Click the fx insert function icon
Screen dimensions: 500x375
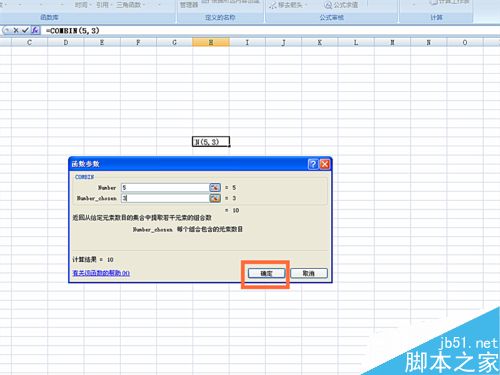(35, 30)
